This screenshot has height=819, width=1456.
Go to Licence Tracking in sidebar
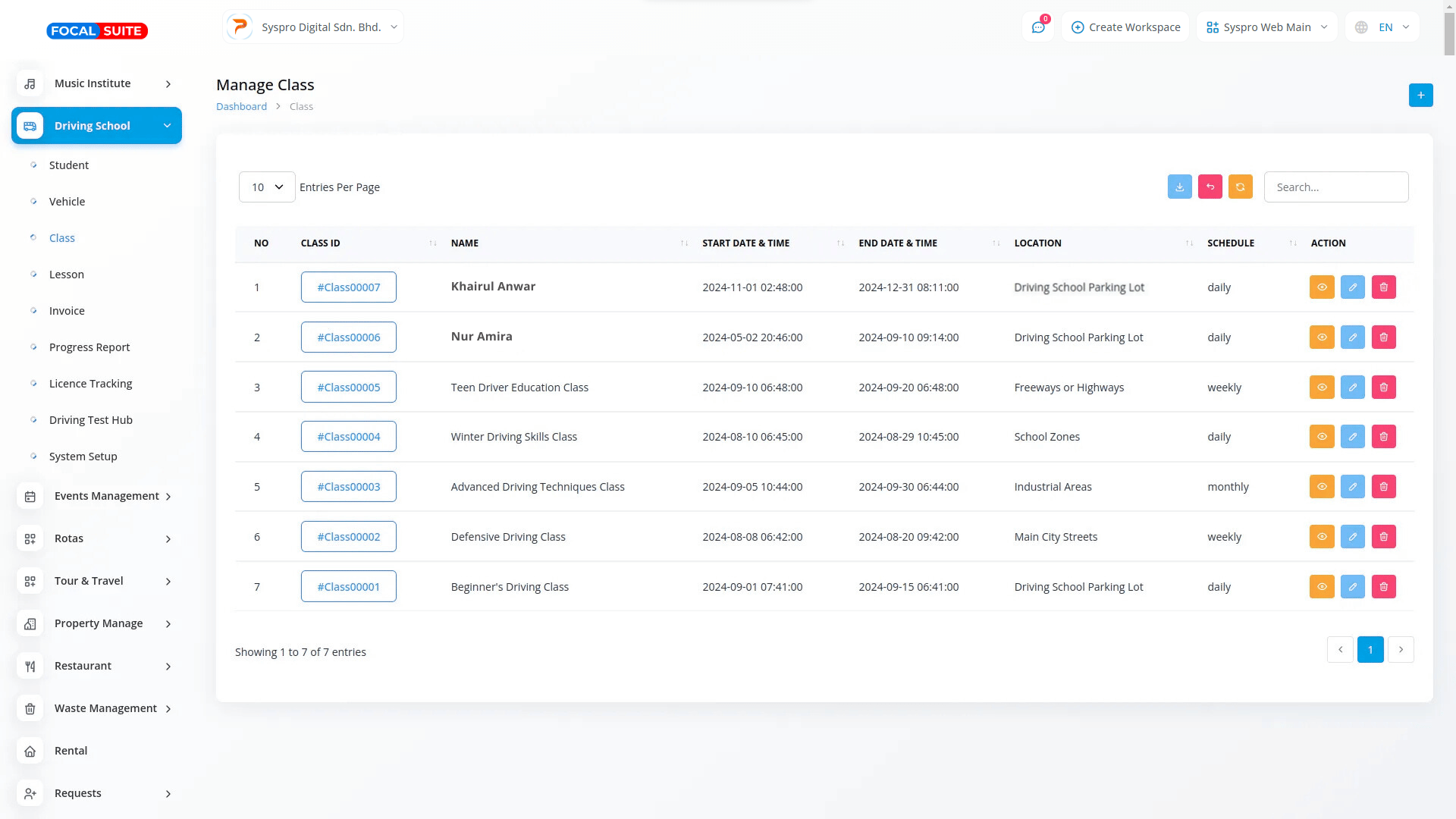pos(90,384)
